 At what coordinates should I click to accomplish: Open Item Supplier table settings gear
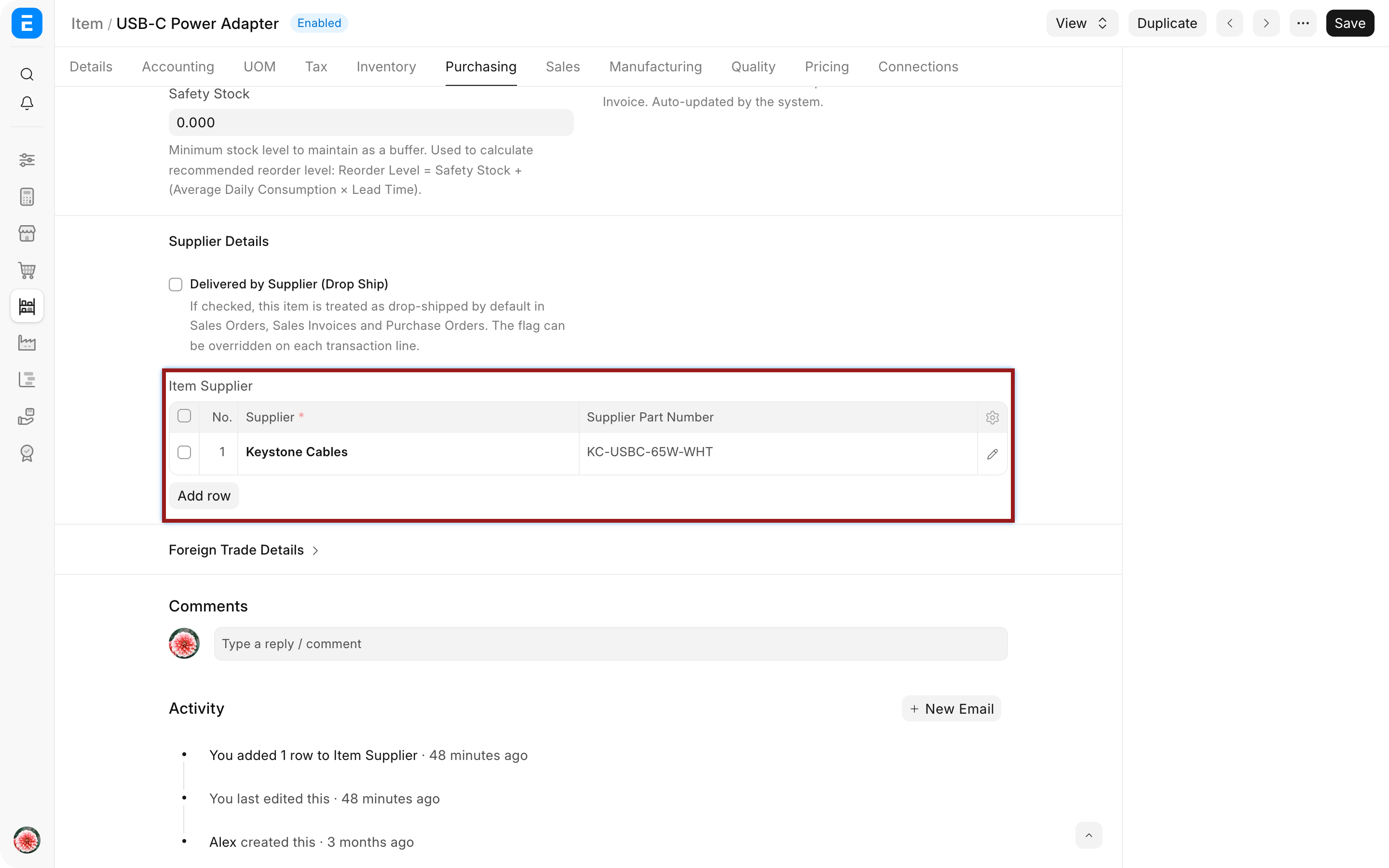[x=993, y=417]
